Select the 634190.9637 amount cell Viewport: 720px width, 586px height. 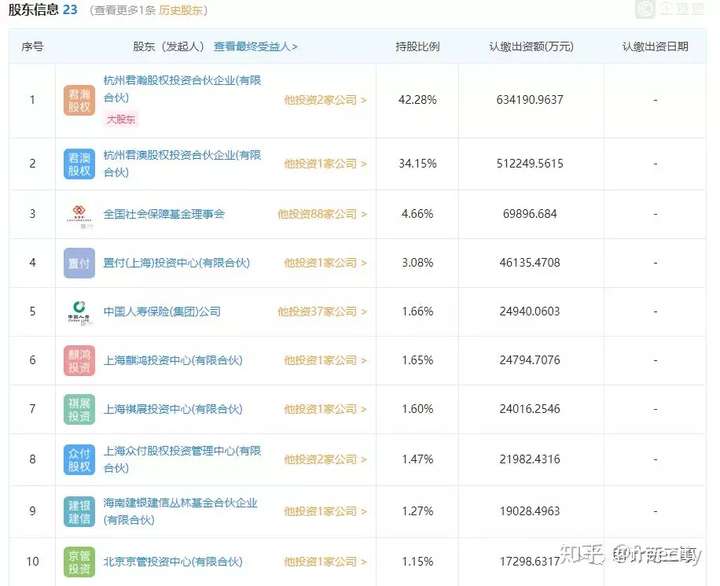[x=530, y=100]
